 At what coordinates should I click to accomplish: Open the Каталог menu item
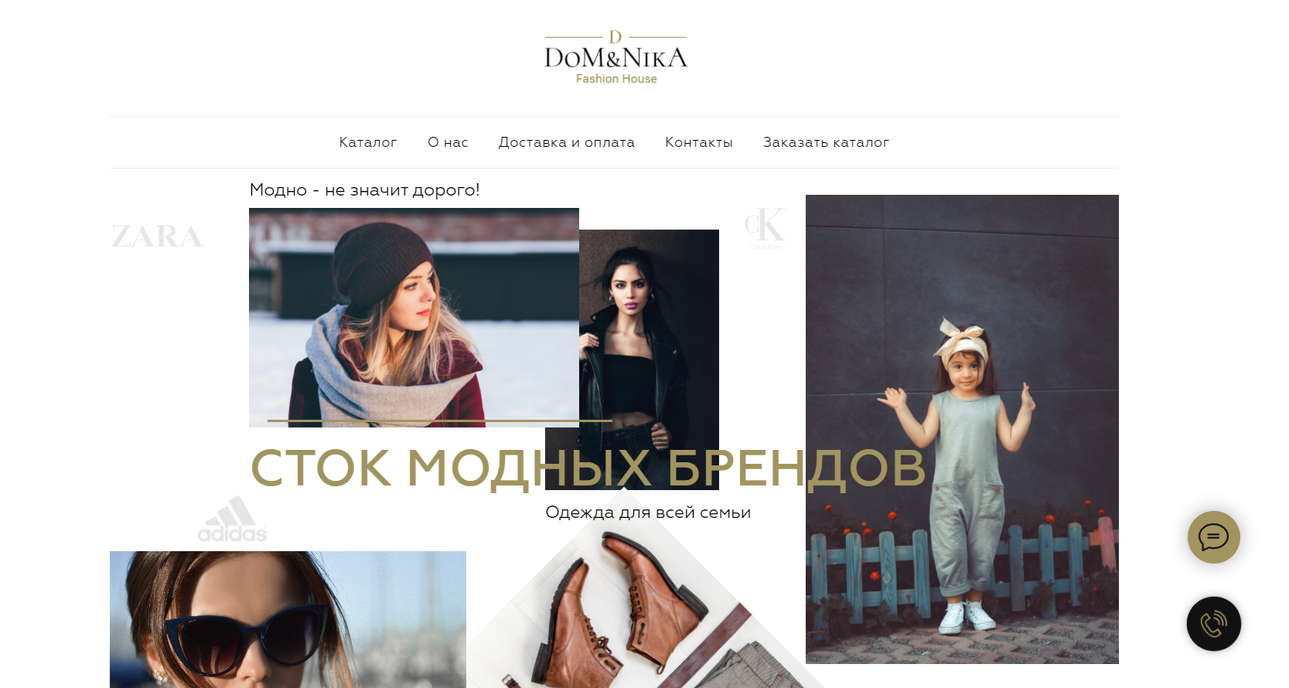(x=368, y=142)
